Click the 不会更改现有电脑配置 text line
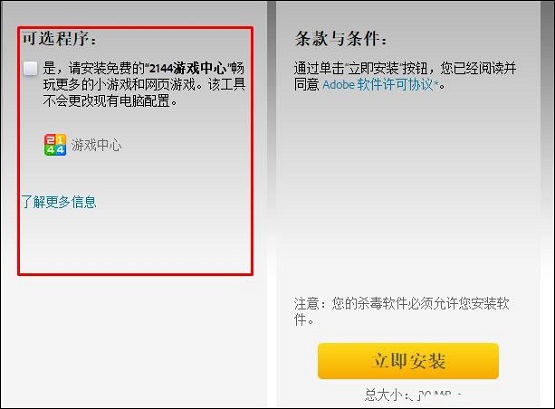 (110, 101)
